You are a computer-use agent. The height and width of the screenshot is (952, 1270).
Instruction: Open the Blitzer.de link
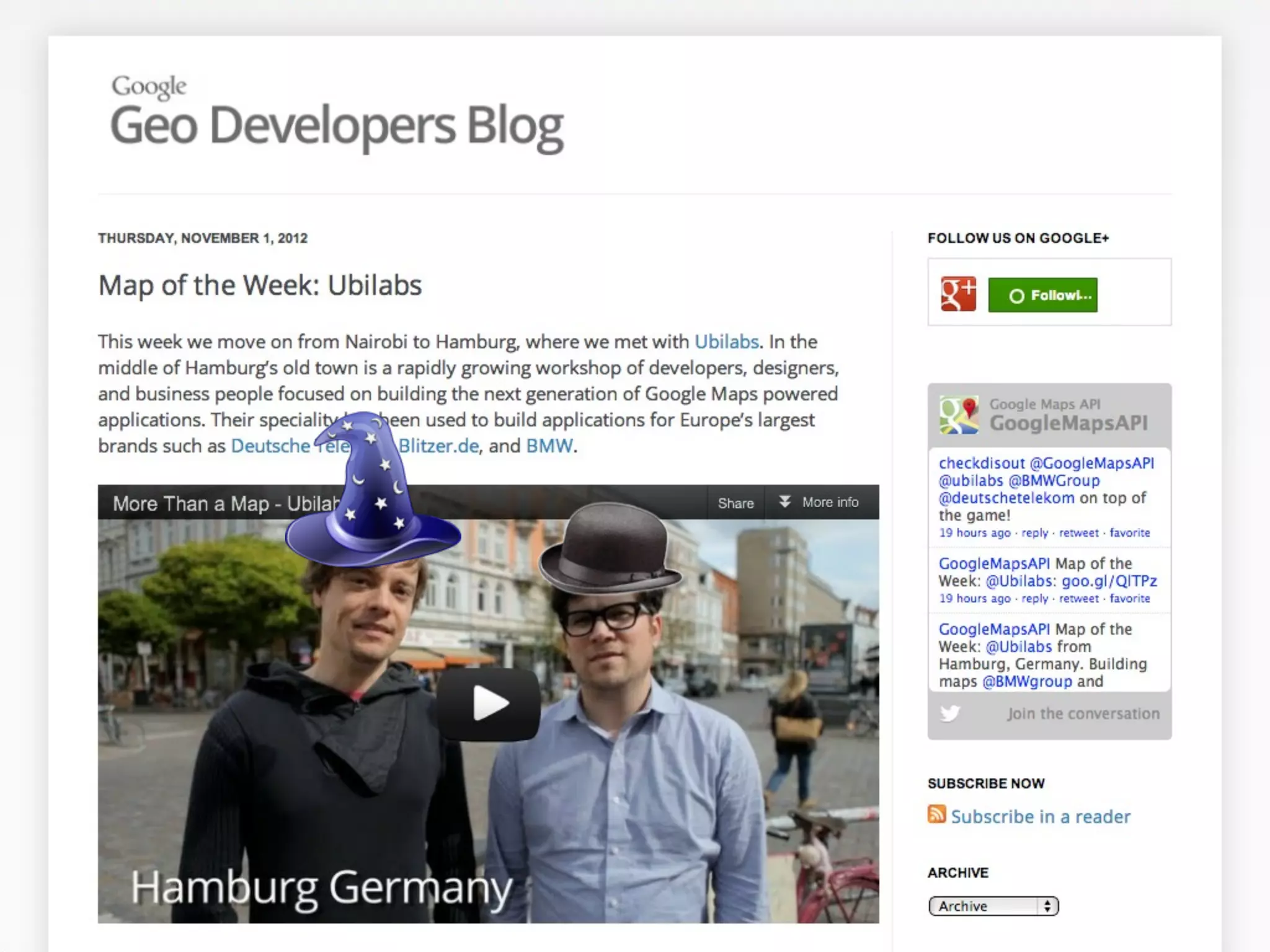439,446
